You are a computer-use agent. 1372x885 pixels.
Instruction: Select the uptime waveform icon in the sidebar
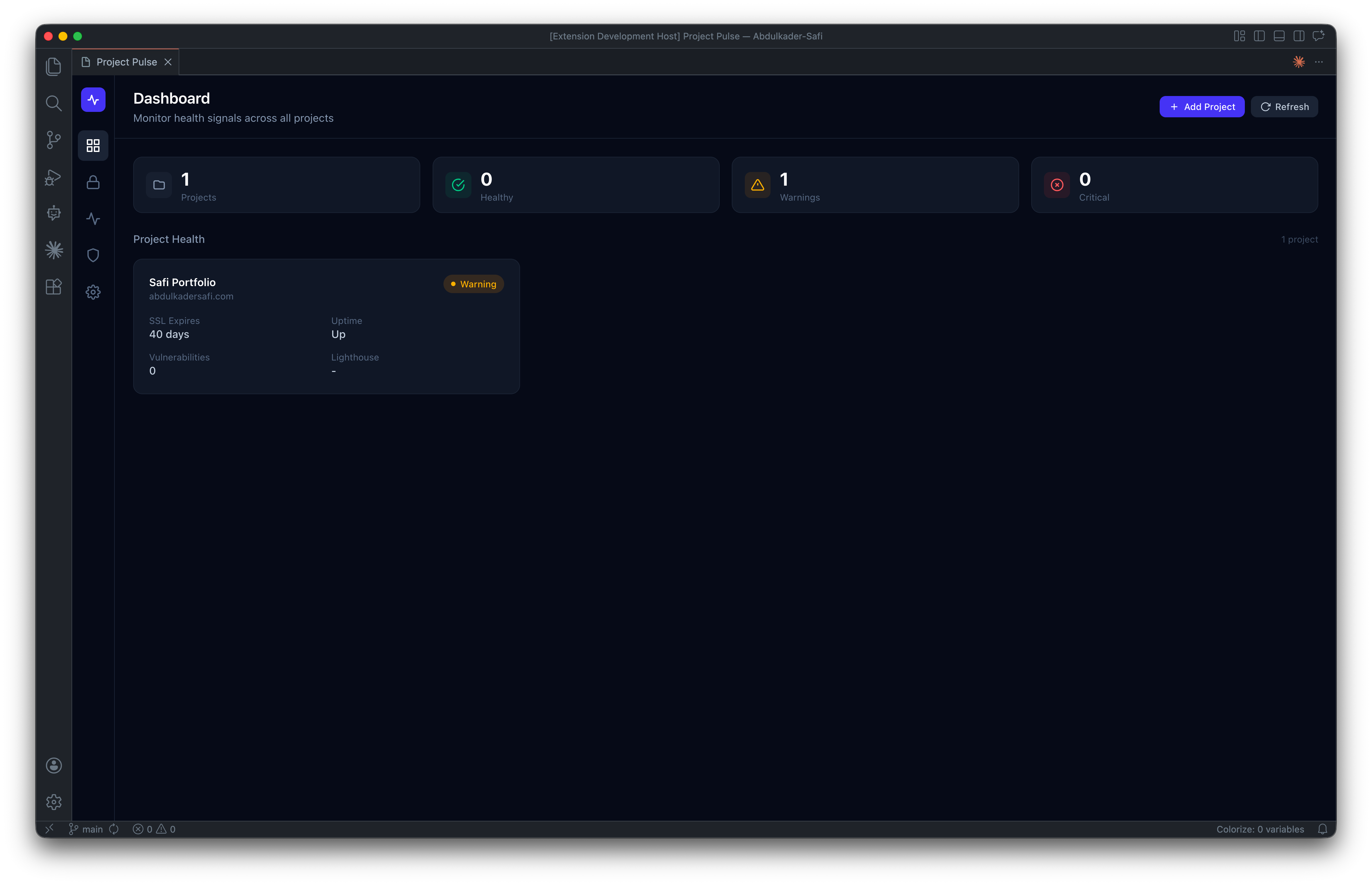tap(93, 218)
